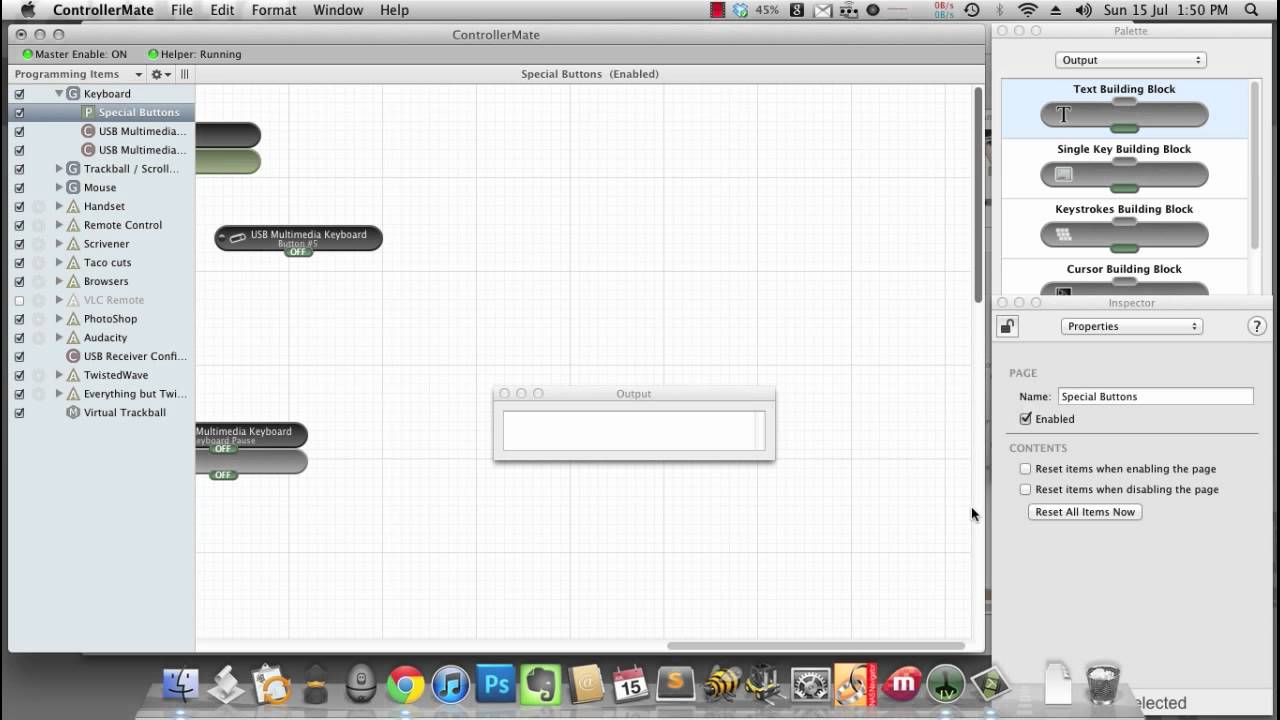Click the Handset application icon
Image resolution: width=1280 pixels, height=720 pixels.
click(x=73, y=206)
